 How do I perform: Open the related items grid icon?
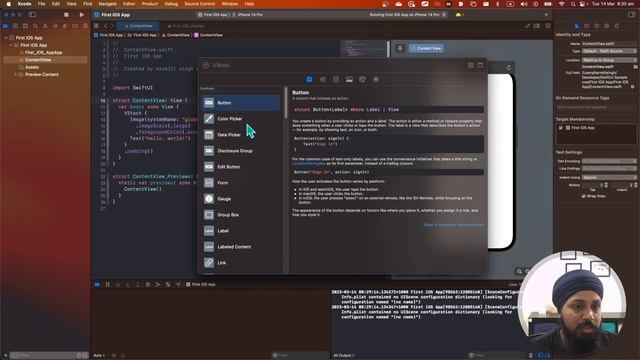pos(97,26)
